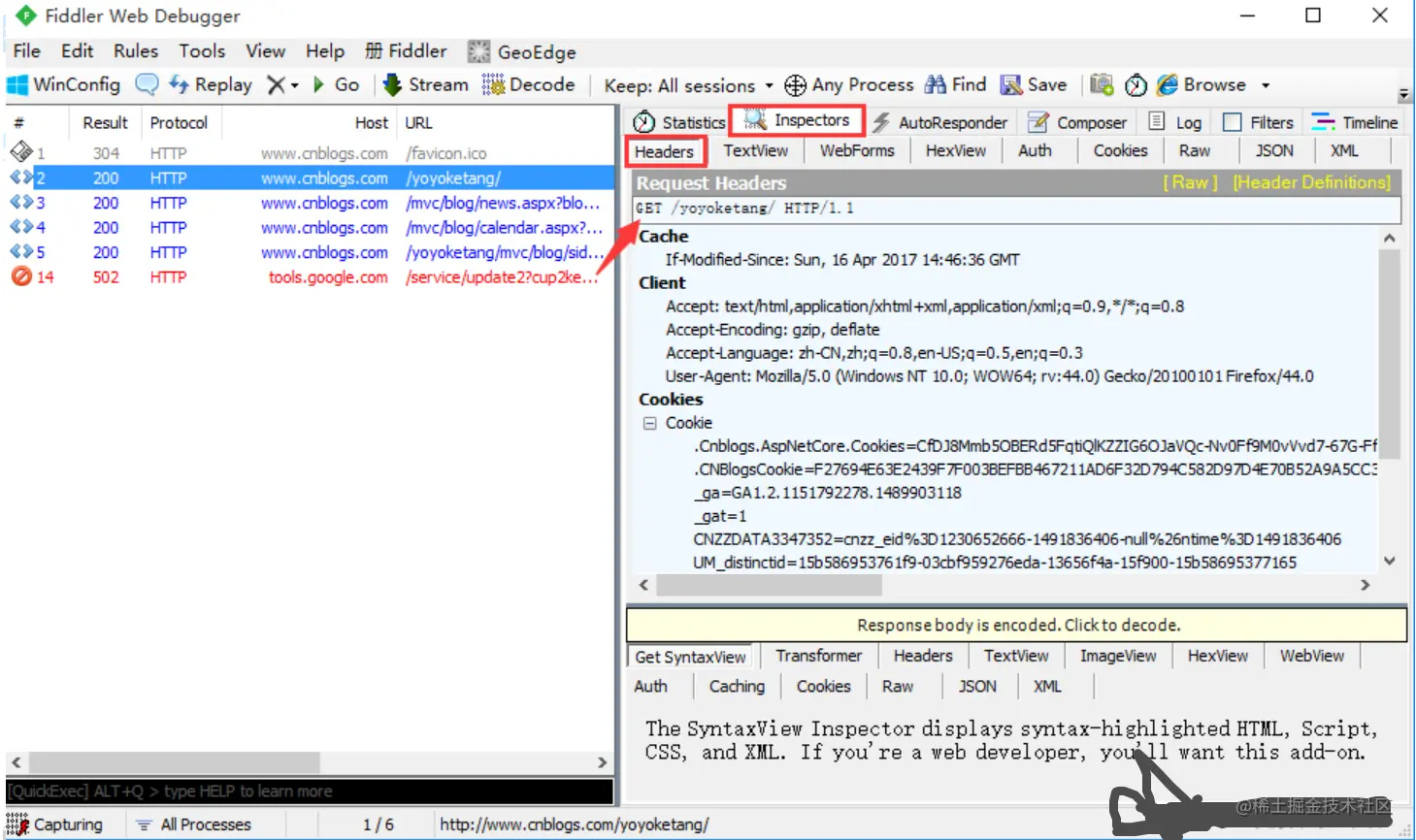Click the Go resume button
The width and height of the screenshot is (1416, 840).
pyautogui.click(x=336, y=84)
